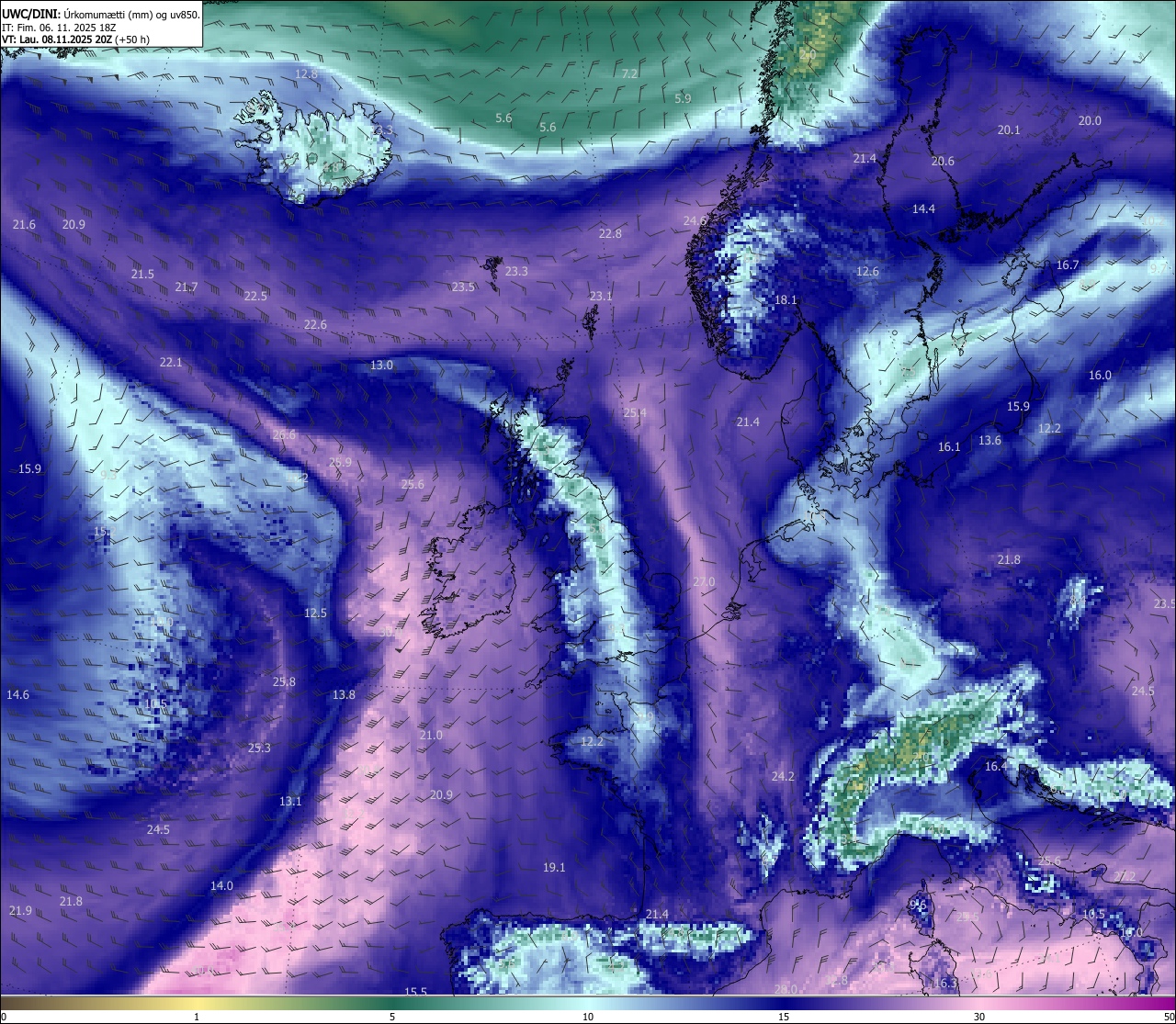Click the map value '13.6'
1176x1024 pixels.
point(989,441)
